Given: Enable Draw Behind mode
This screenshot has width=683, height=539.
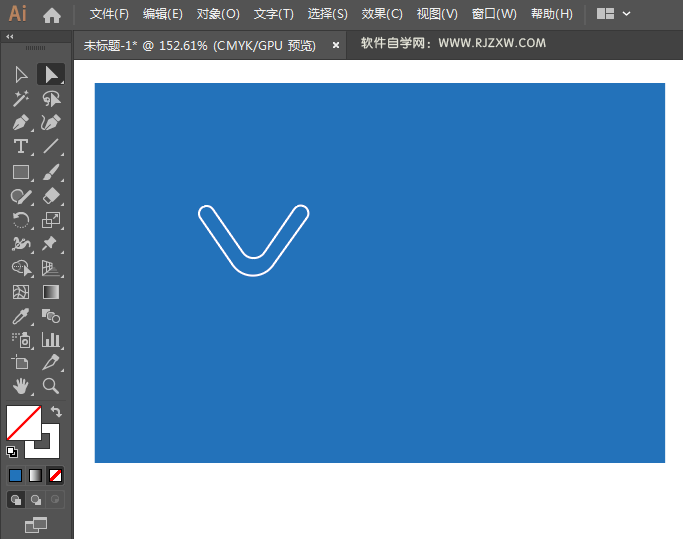Looking at the screenshot, I should pyautogui.click(x=36, y=500).
